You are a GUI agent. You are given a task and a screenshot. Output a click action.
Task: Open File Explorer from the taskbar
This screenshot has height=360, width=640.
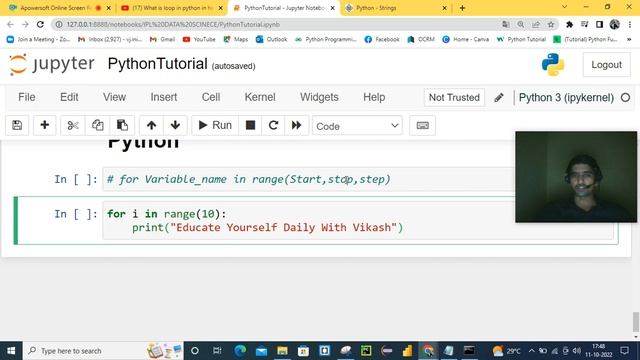(282, 351)
